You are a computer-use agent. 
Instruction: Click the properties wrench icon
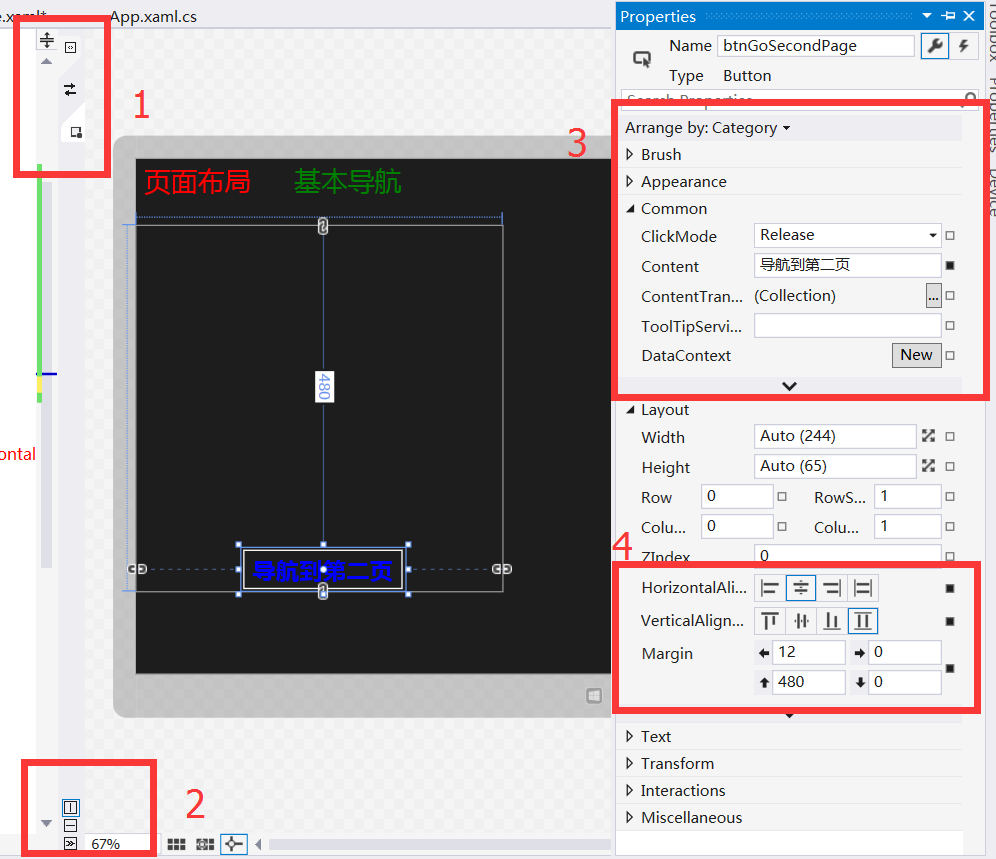[x=934, y=46]
